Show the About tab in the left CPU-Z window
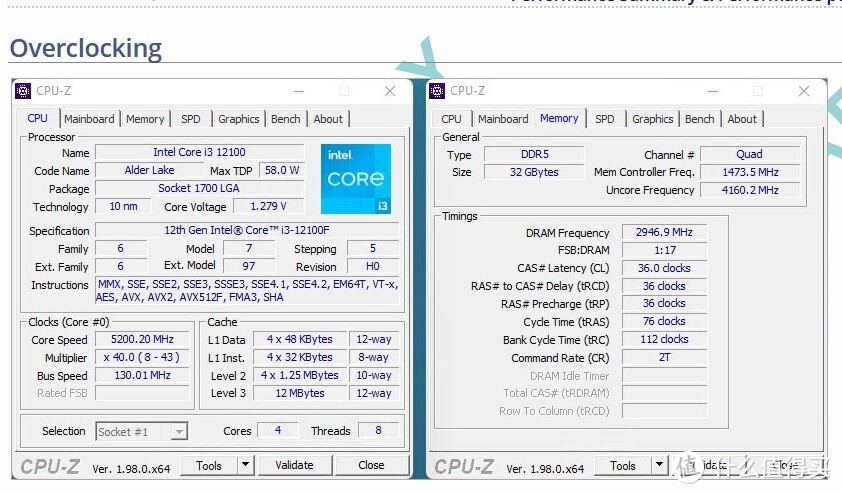 tap(328, 119)
